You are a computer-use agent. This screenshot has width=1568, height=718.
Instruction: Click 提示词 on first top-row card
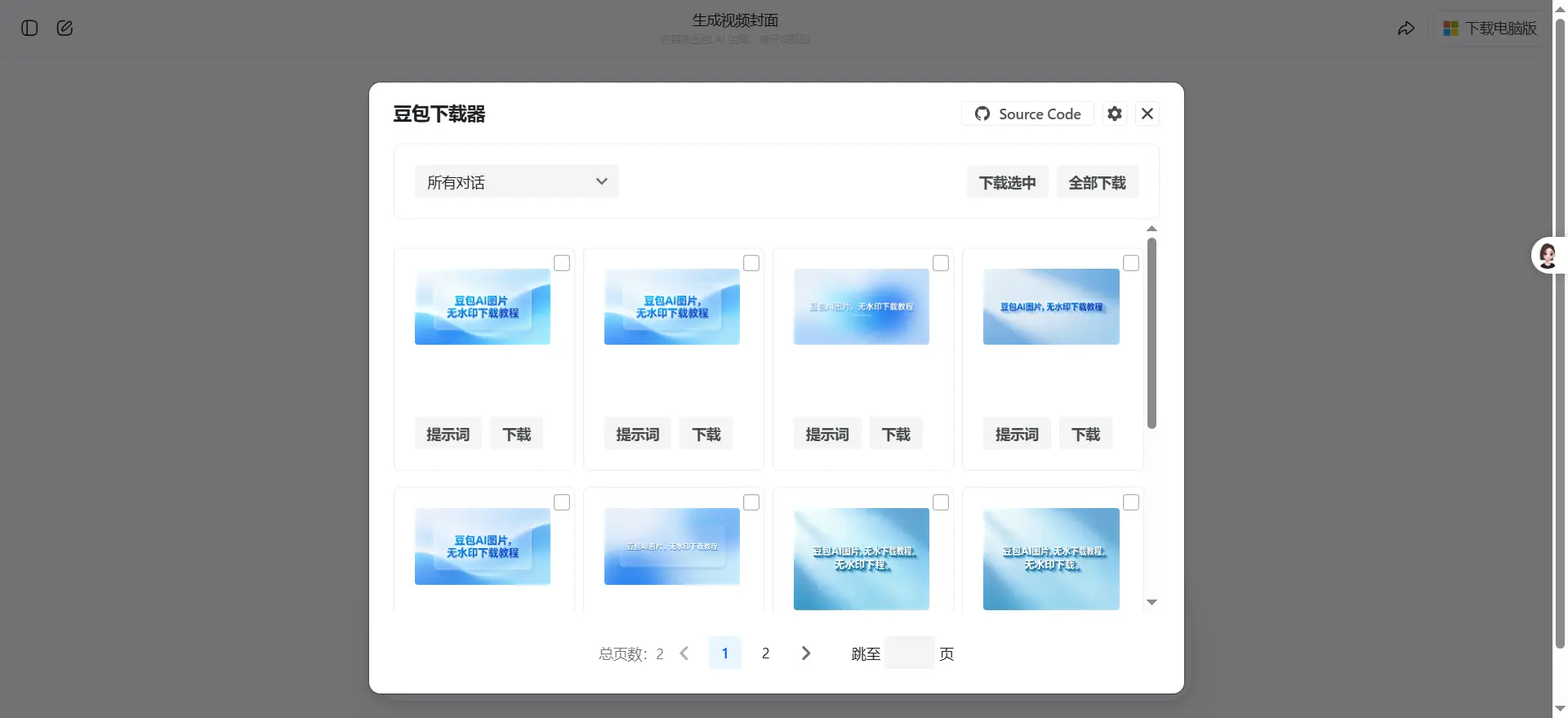tap(448, 434)
